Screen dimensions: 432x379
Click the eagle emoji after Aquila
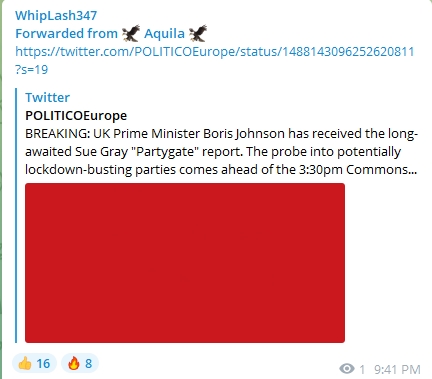click(x=198, y=33)
